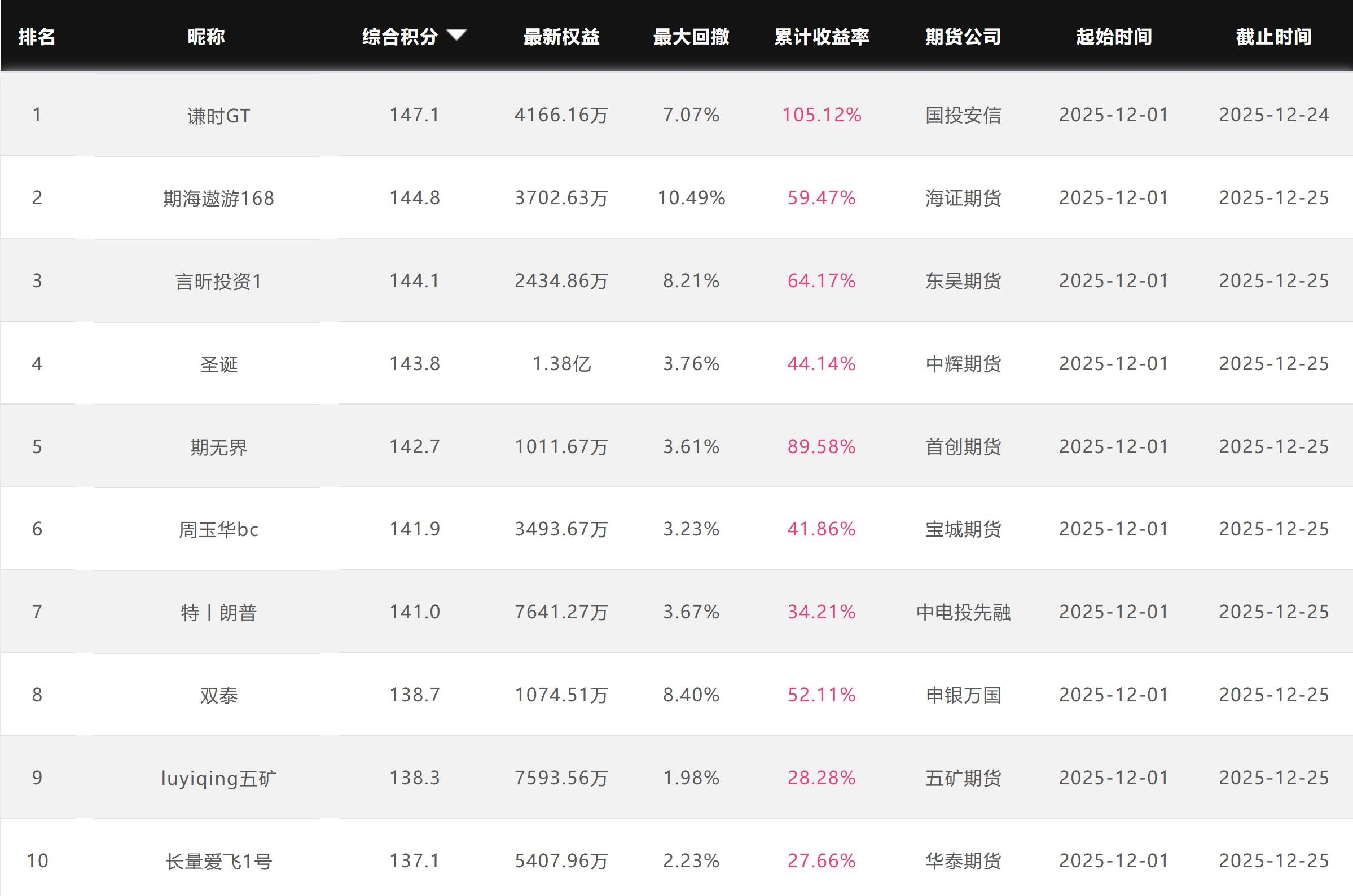Click futures company 中电投先融
Screen dimensions: 1353x896
(963, 613)
